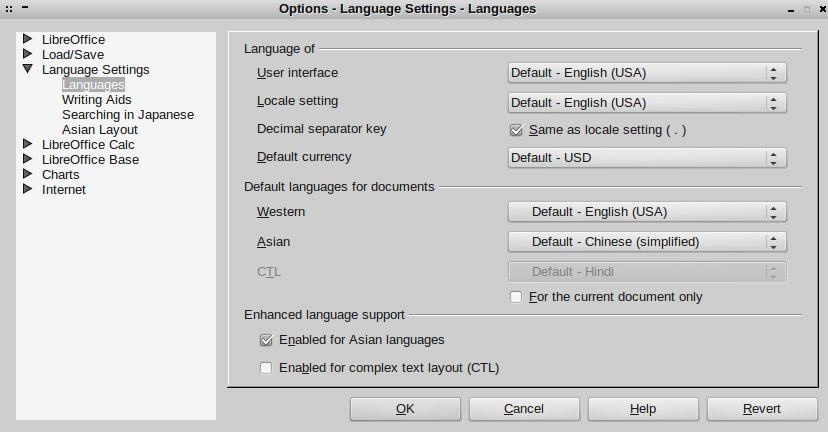Viewport: 828px width, 432px height.
Task: Select the LibreOffice Calc category label
Action: (88, 145)
